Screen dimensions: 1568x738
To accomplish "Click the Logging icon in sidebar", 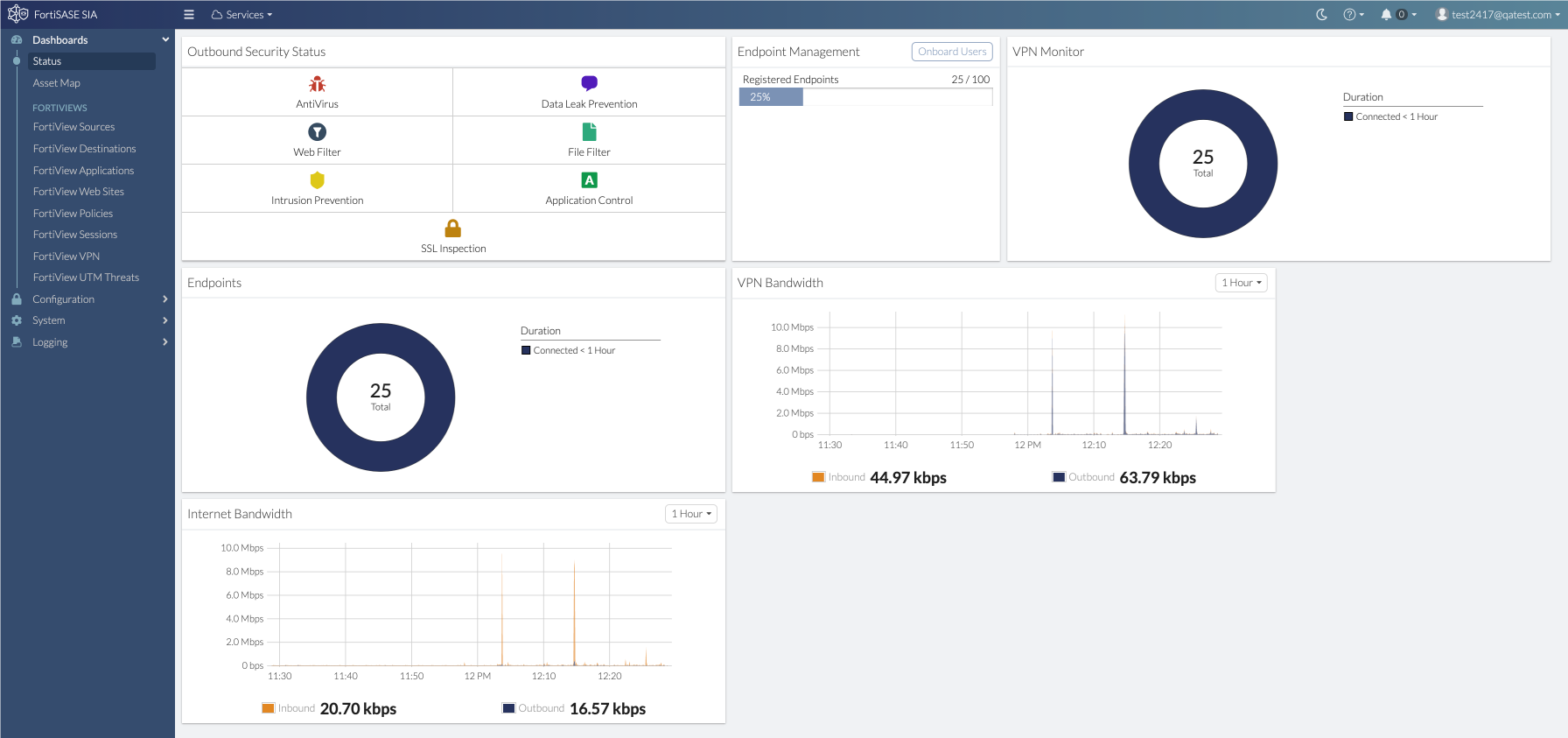I will pyautogui.click(x=17, y=342).
